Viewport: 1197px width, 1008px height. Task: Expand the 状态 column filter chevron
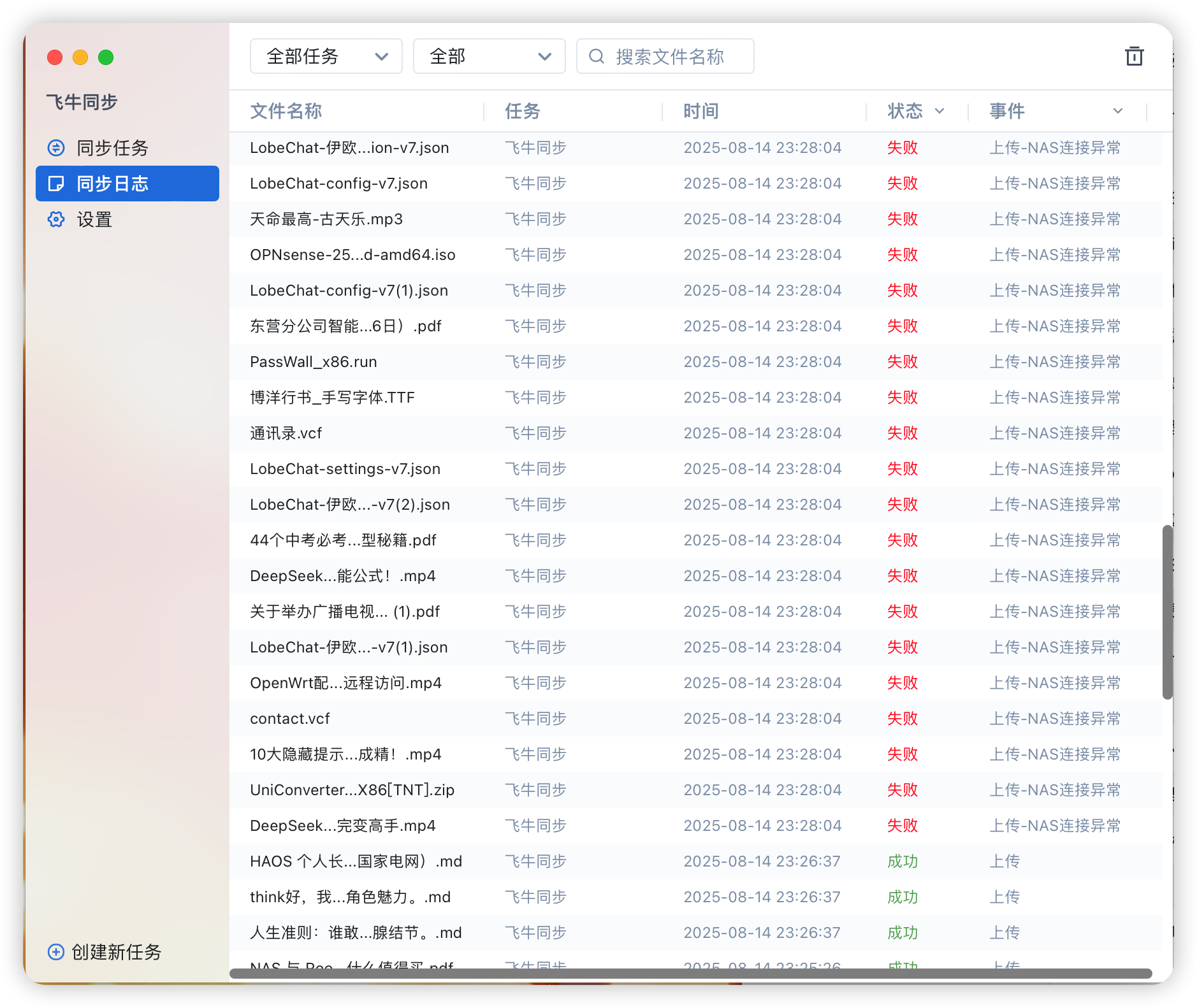point(939,112)
